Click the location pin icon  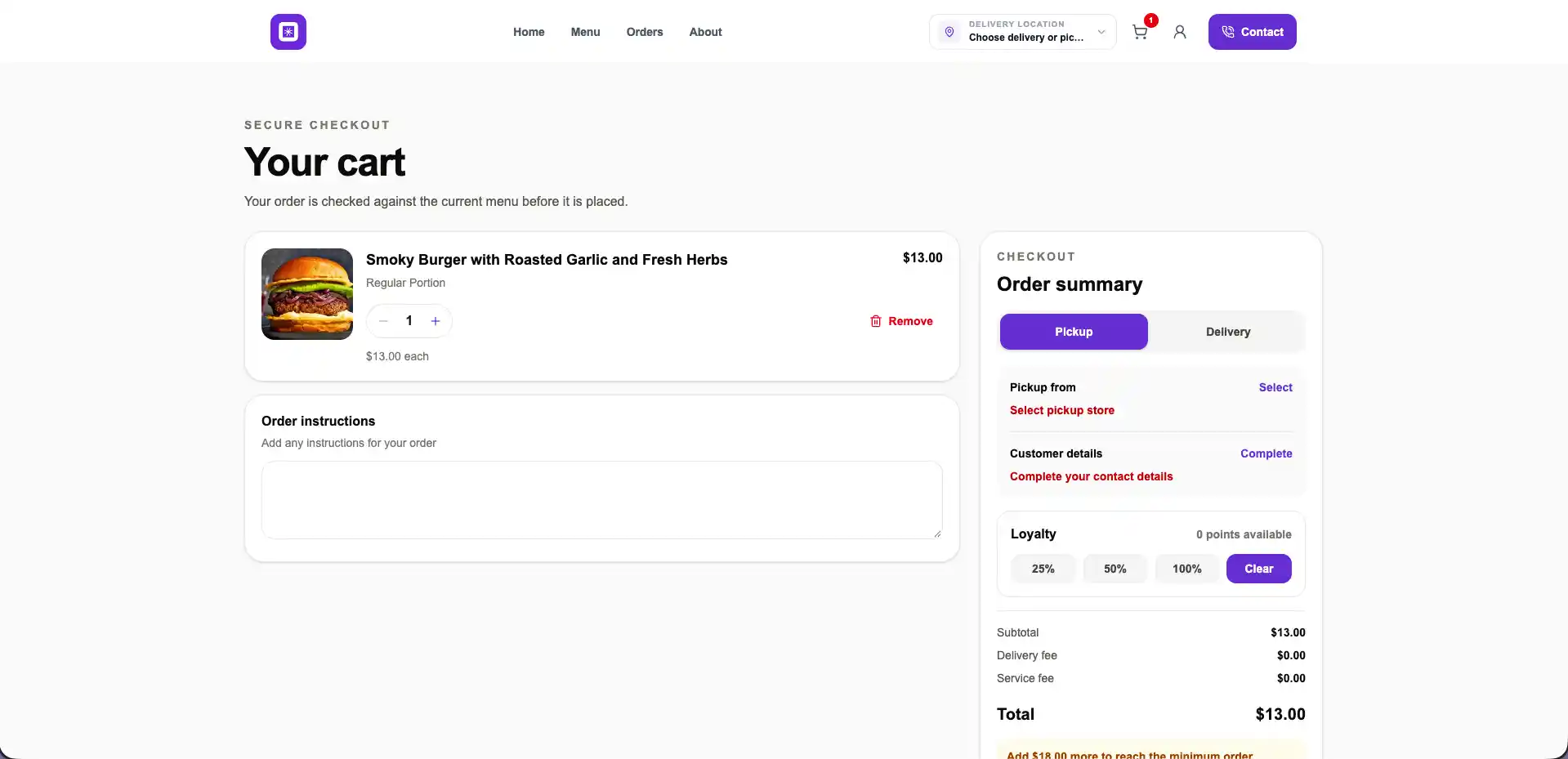pos(949,32)
